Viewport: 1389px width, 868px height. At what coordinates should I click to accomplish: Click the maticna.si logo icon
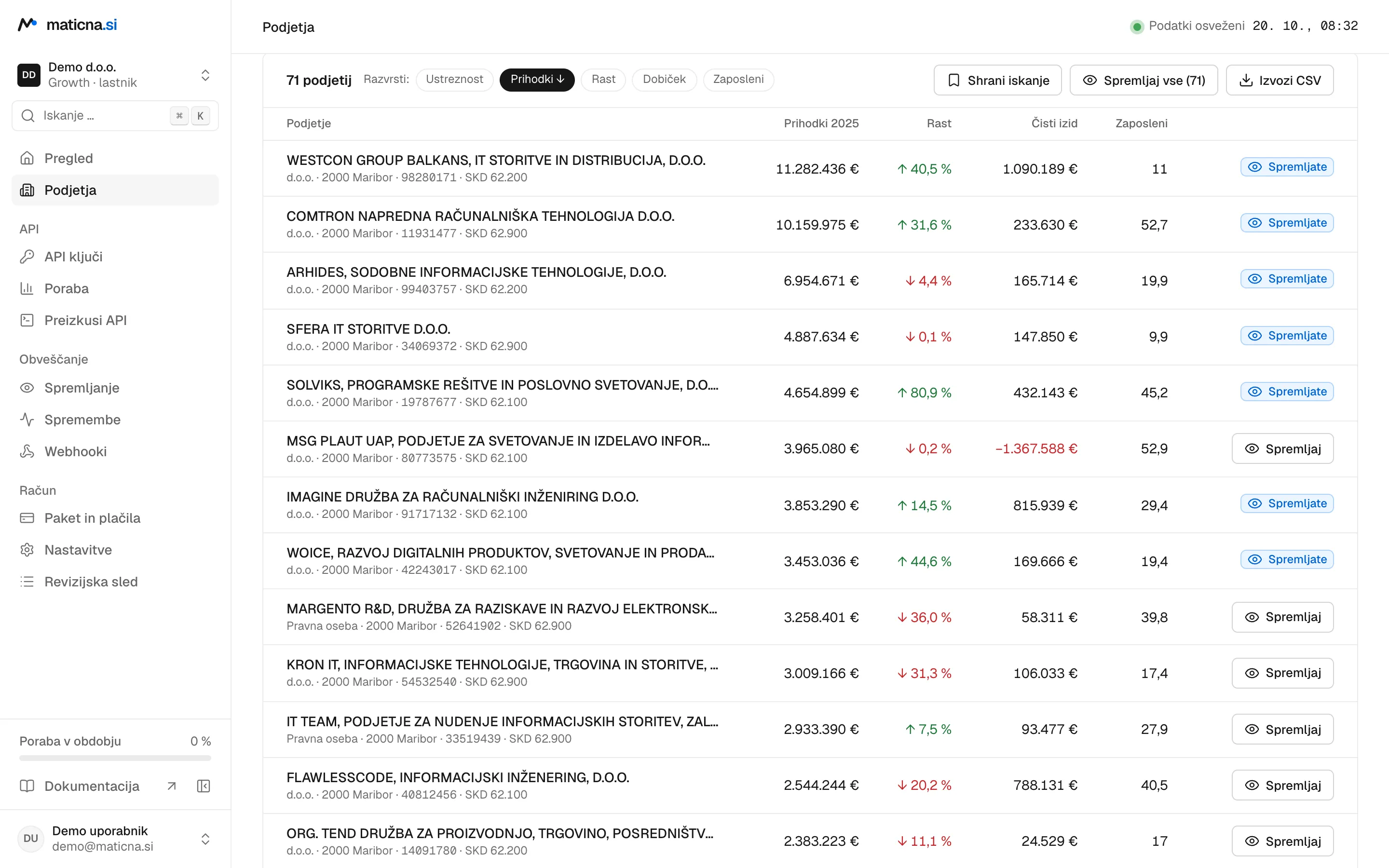click(x=27, y=25)
